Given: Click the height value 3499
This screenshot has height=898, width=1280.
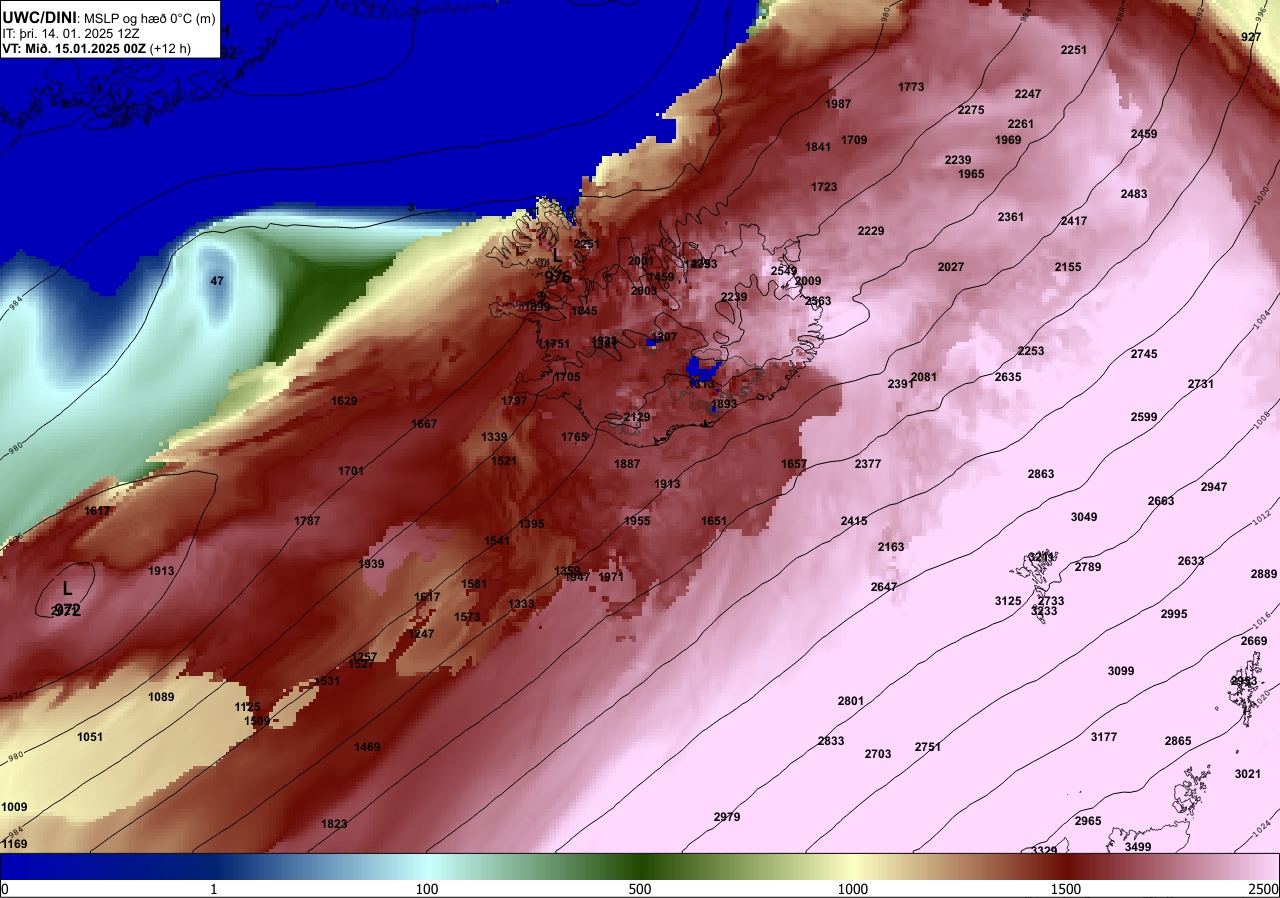Looking at the screenshot, I should pos(1138,847).
